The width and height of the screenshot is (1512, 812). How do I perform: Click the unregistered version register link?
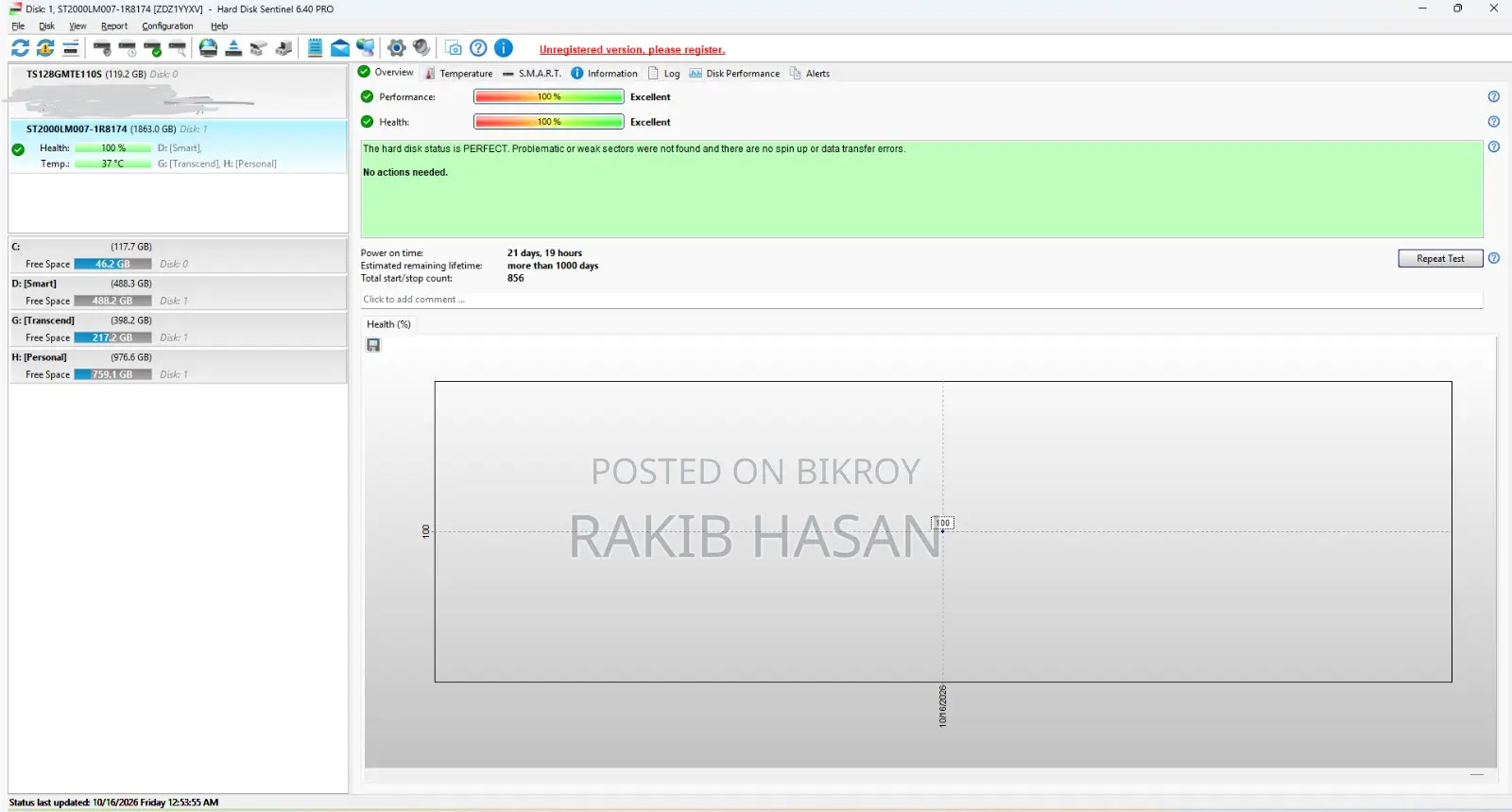[x=632, y=50]
